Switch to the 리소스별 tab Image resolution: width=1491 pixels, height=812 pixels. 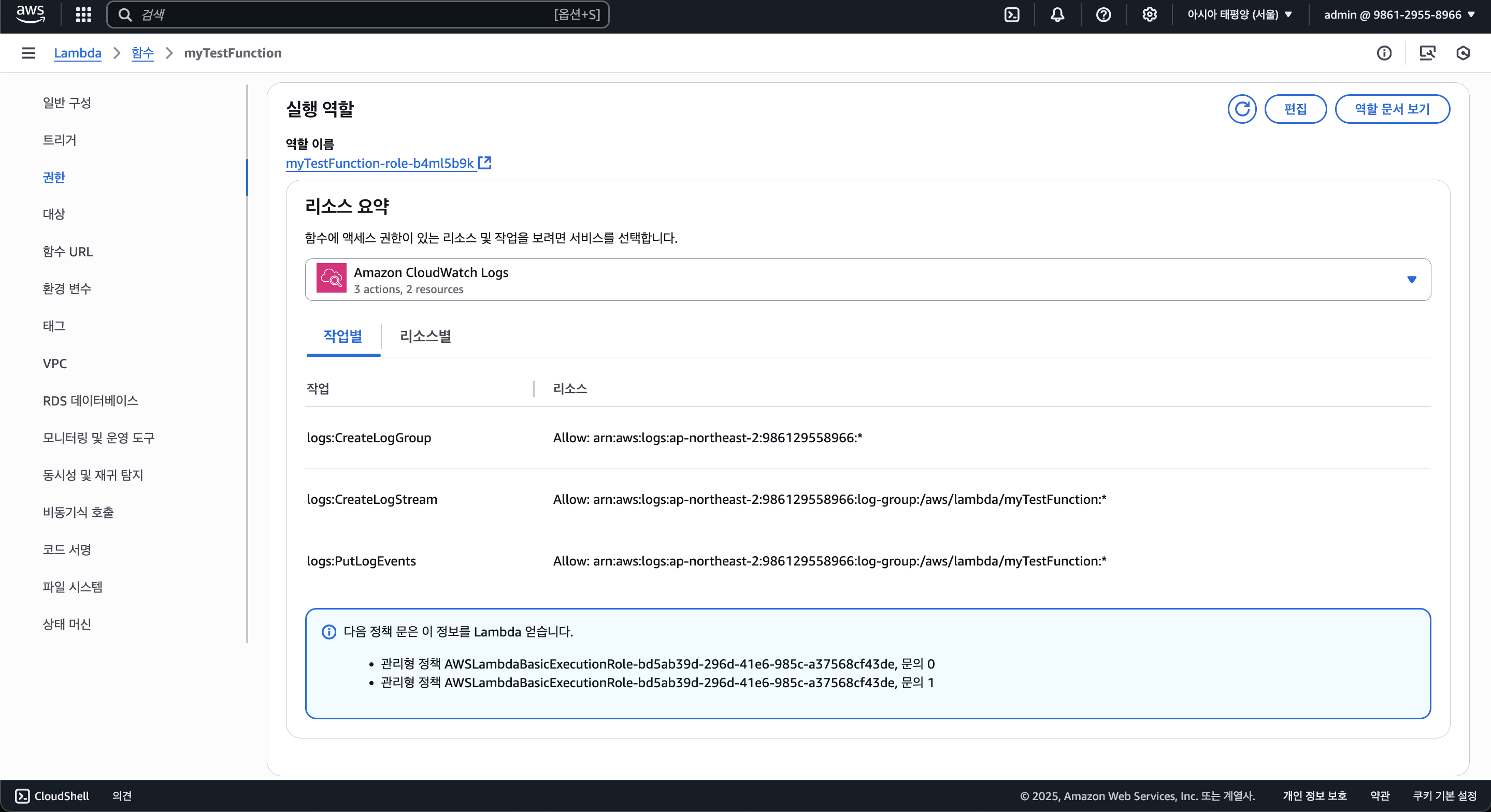point(425,336)
